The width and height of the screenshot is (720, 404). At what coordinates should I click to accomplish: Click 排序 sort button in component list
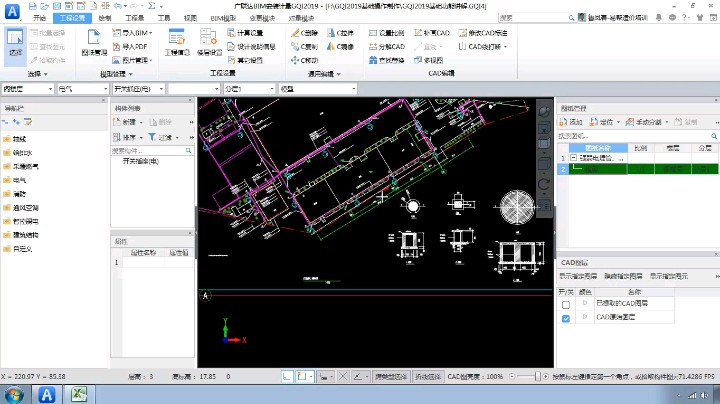tap(124, 137)
